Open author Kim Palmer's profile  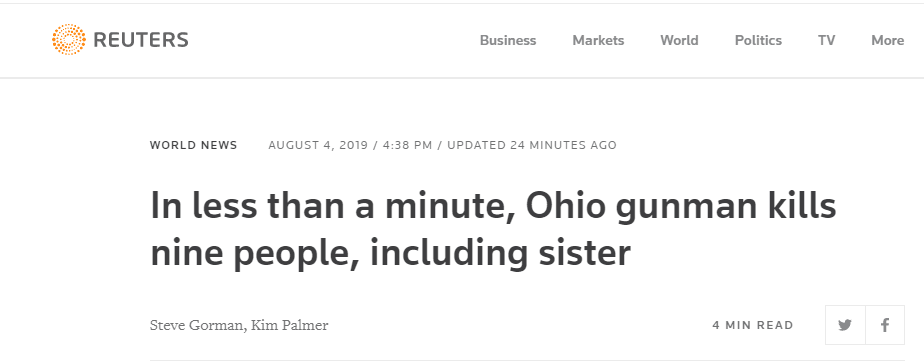[x=290, y=325]
